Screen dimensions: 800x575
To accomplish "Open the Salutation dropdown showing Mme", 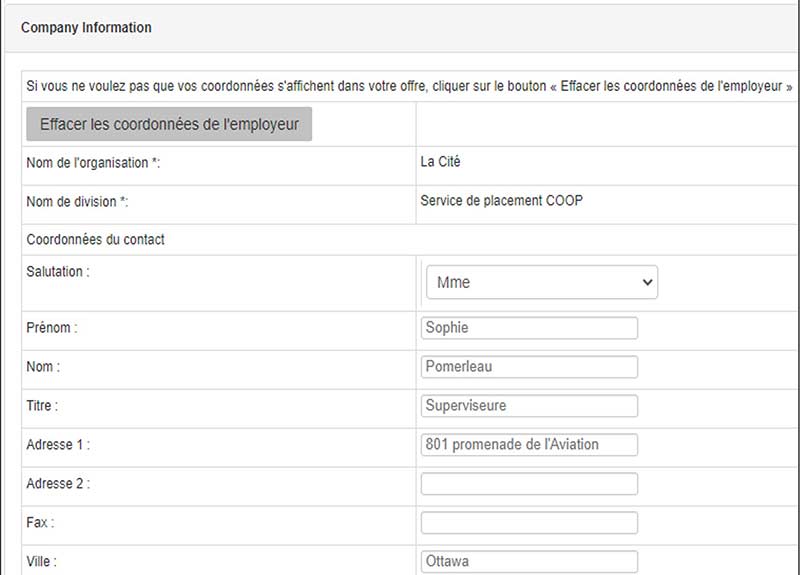I will point(542,282).
